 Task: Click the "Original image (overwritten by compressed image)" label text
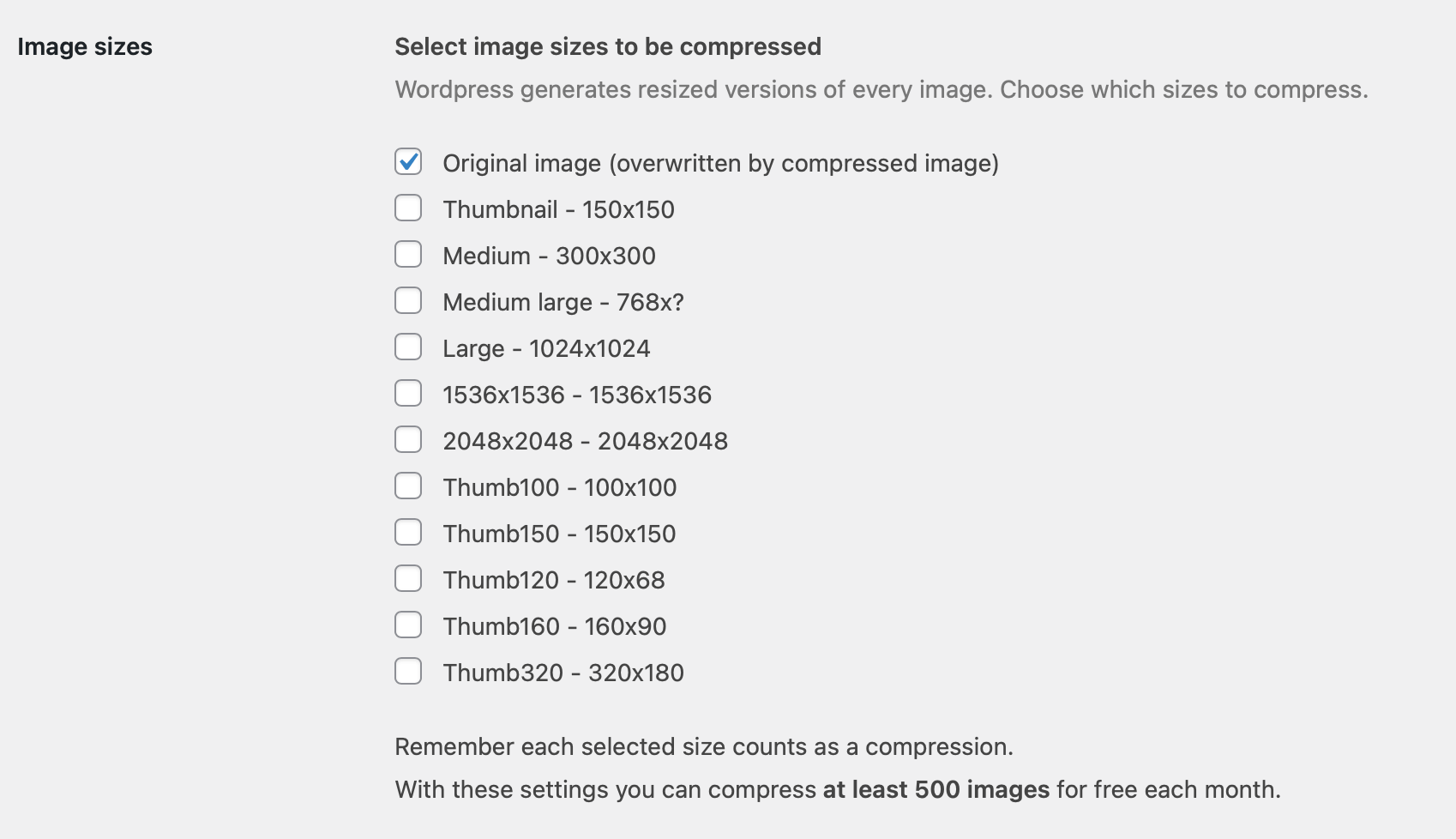[720, 163]
